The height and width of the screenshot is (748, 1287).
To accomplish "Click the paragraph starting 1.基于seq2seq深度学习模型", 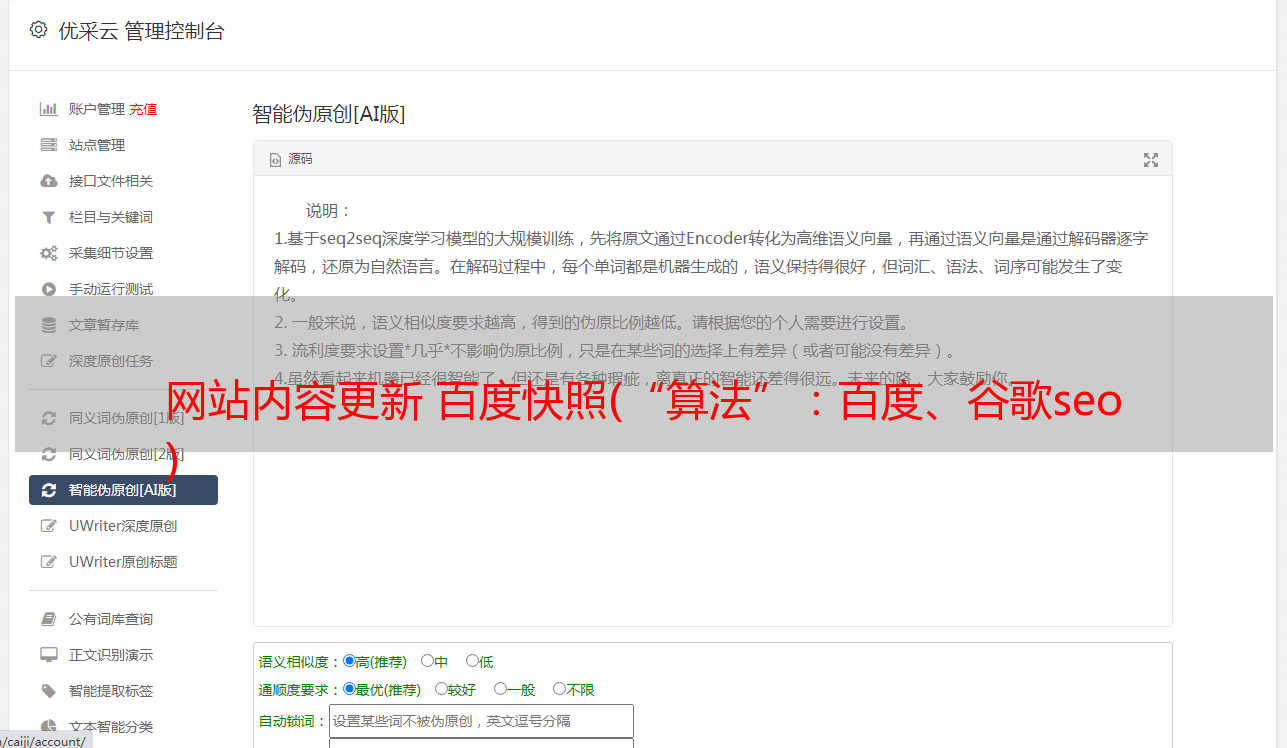I will tap(711, 267).
